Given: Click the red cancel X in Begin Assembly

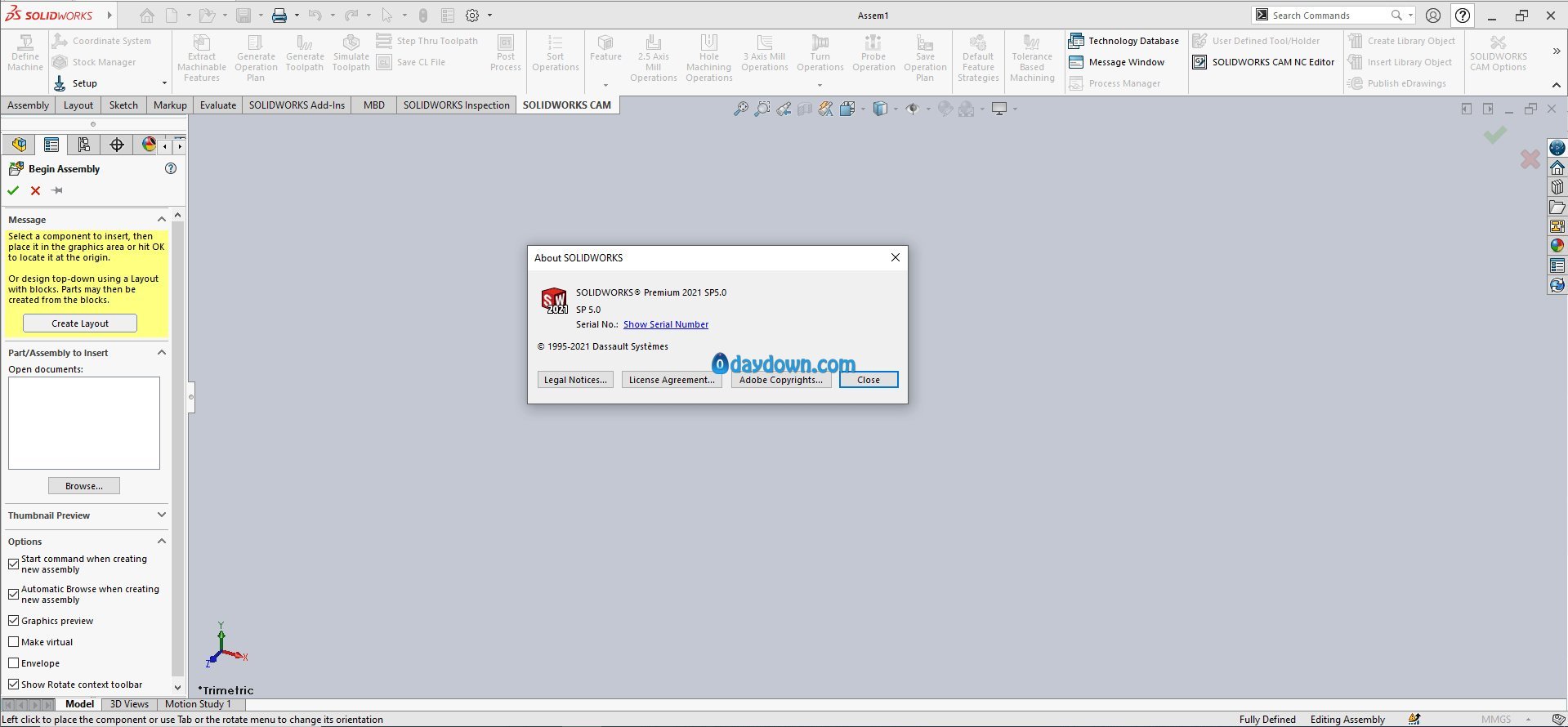Looking at the screenshot, I should click(x=35, y=190).
